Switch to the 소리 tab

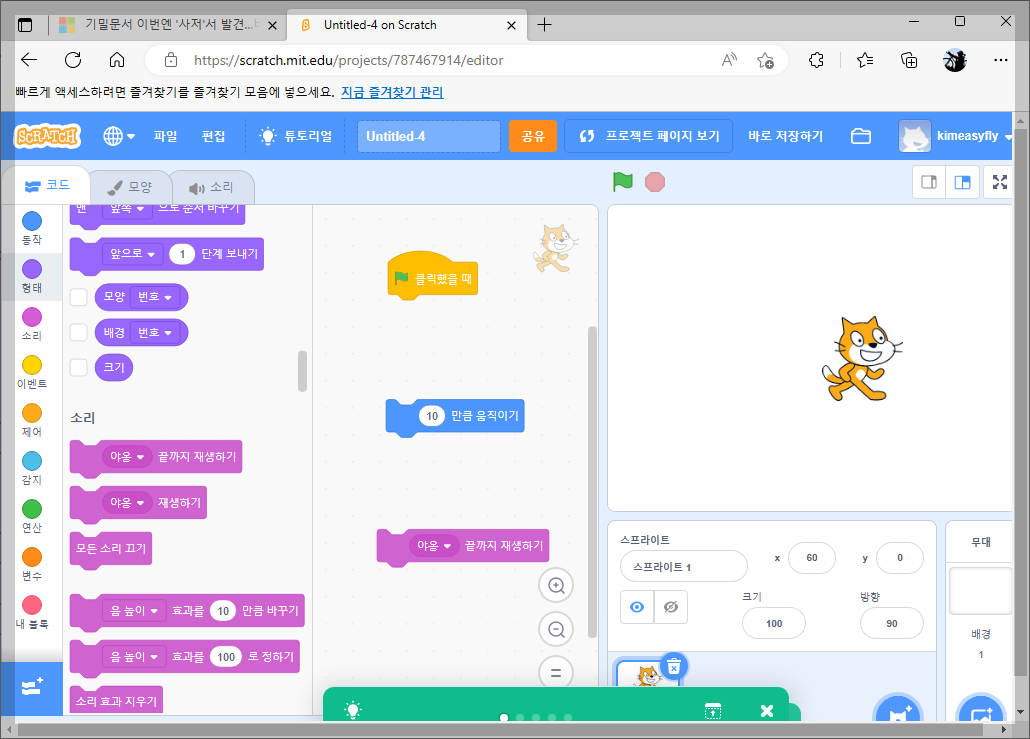tap(212, 187)
